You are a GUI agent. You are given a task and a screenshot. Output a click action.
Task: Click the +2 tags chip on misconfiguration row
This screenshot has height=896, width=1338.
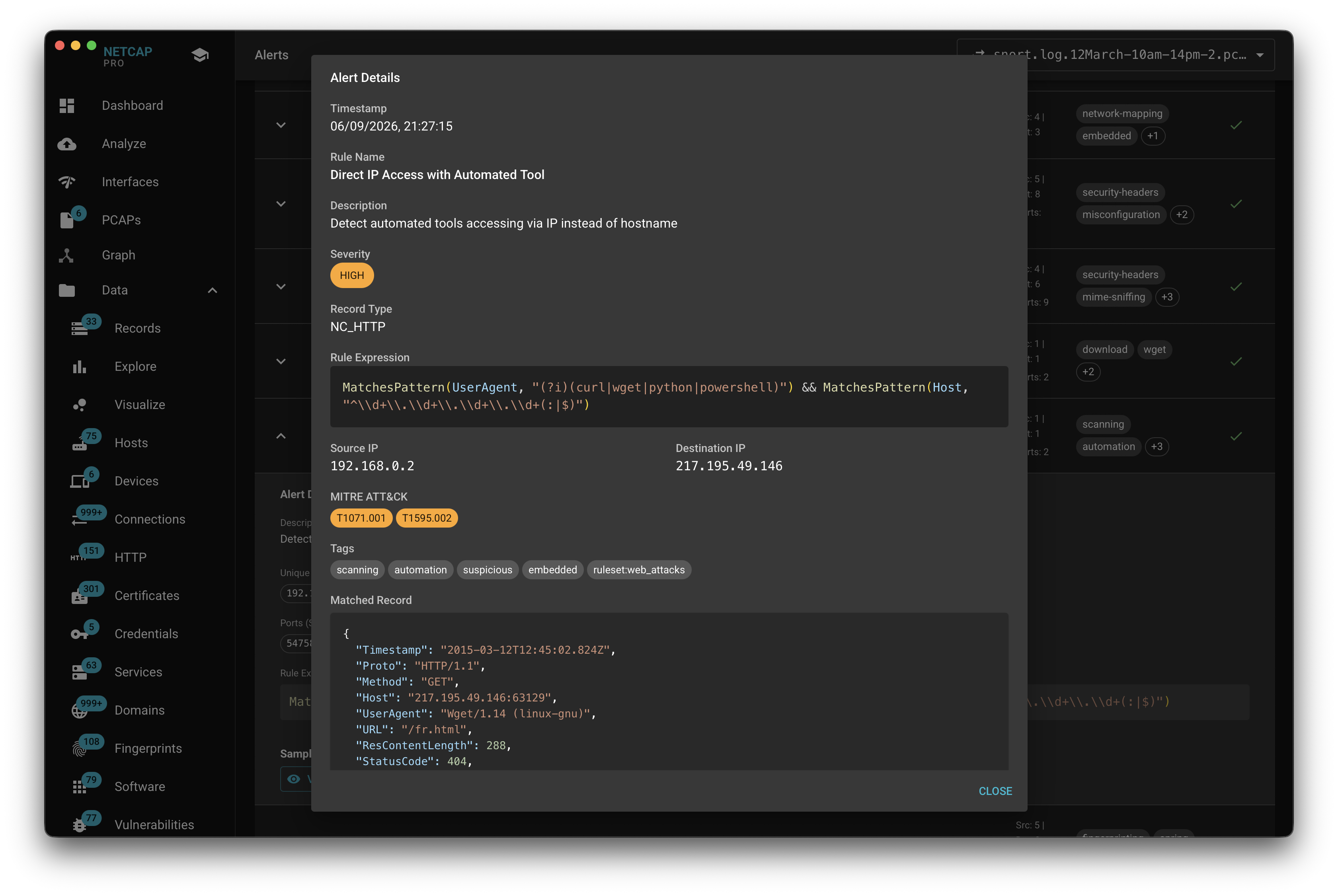[x=1181, y=215]
